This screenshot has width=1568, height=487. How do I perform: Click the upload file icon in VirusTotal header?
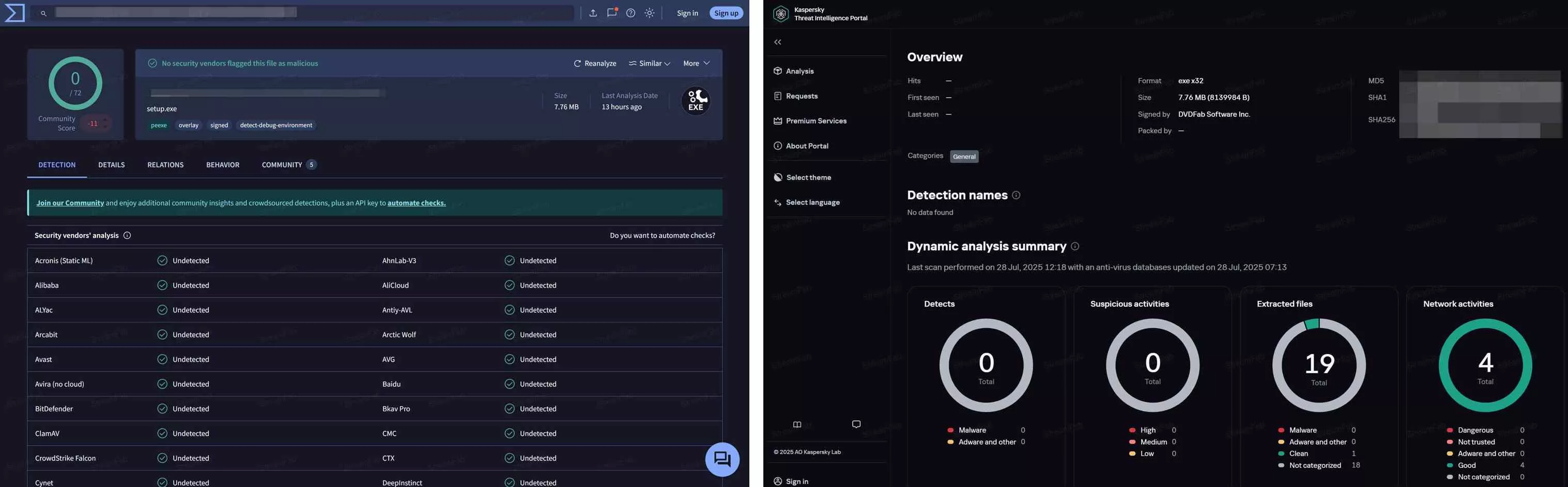(593, 13)
